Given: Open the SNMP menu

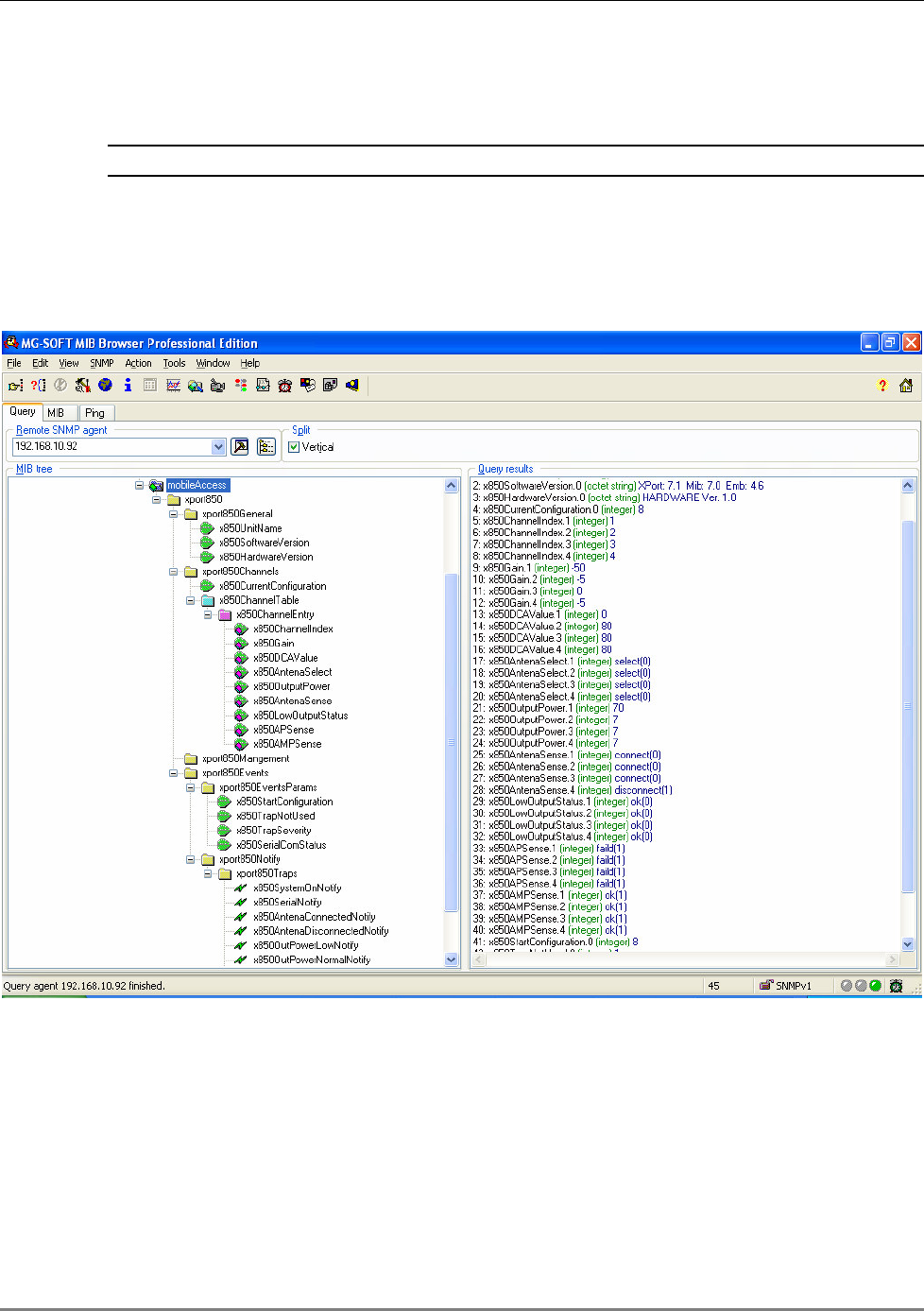Looking at the screenshot, I should (102, 363).
